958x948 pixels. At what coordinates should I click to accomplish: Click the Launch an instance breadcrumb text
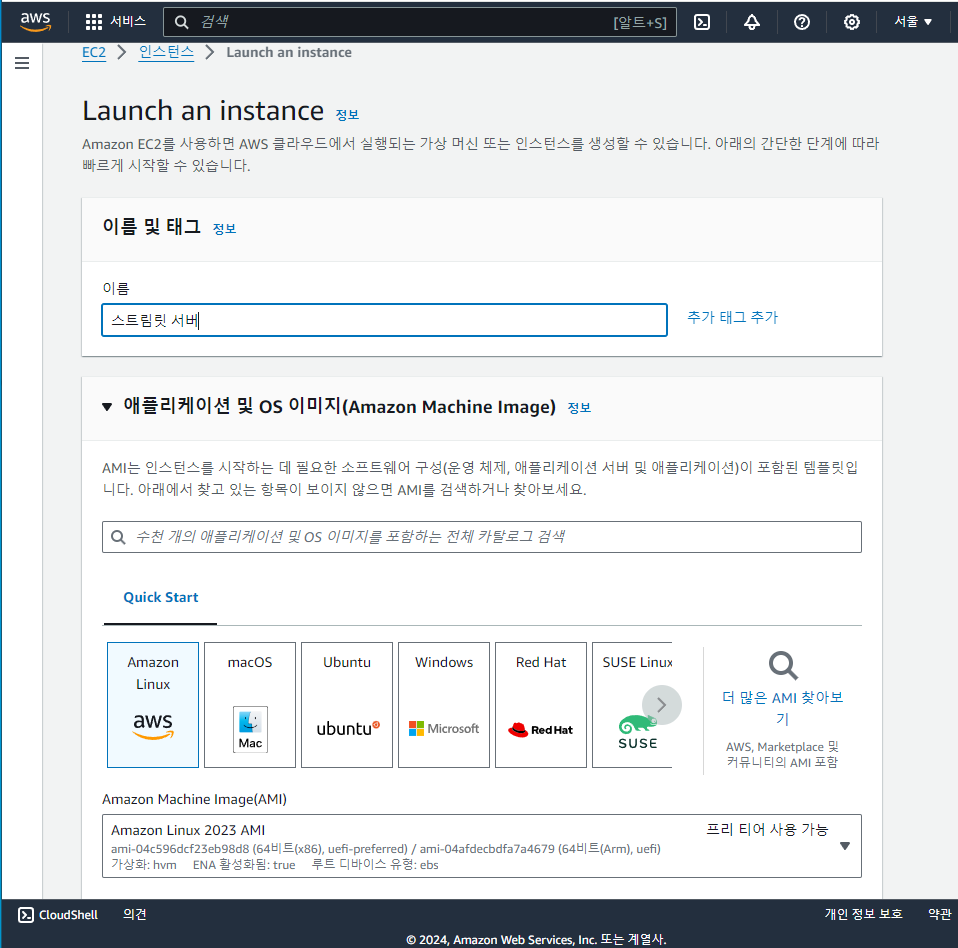click(x=289, y=53)
